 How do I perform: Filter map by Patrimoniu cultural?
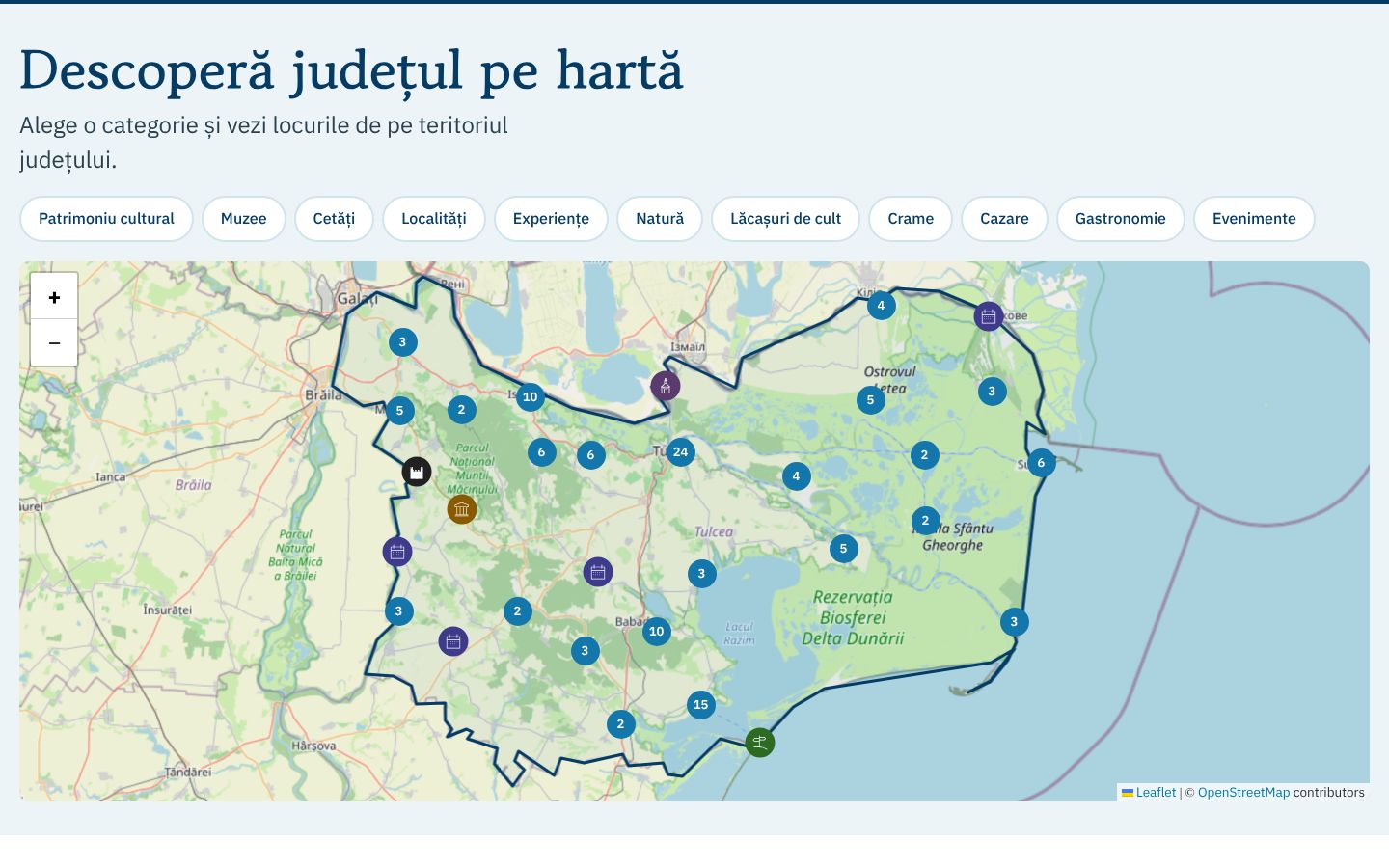point(106,219)
